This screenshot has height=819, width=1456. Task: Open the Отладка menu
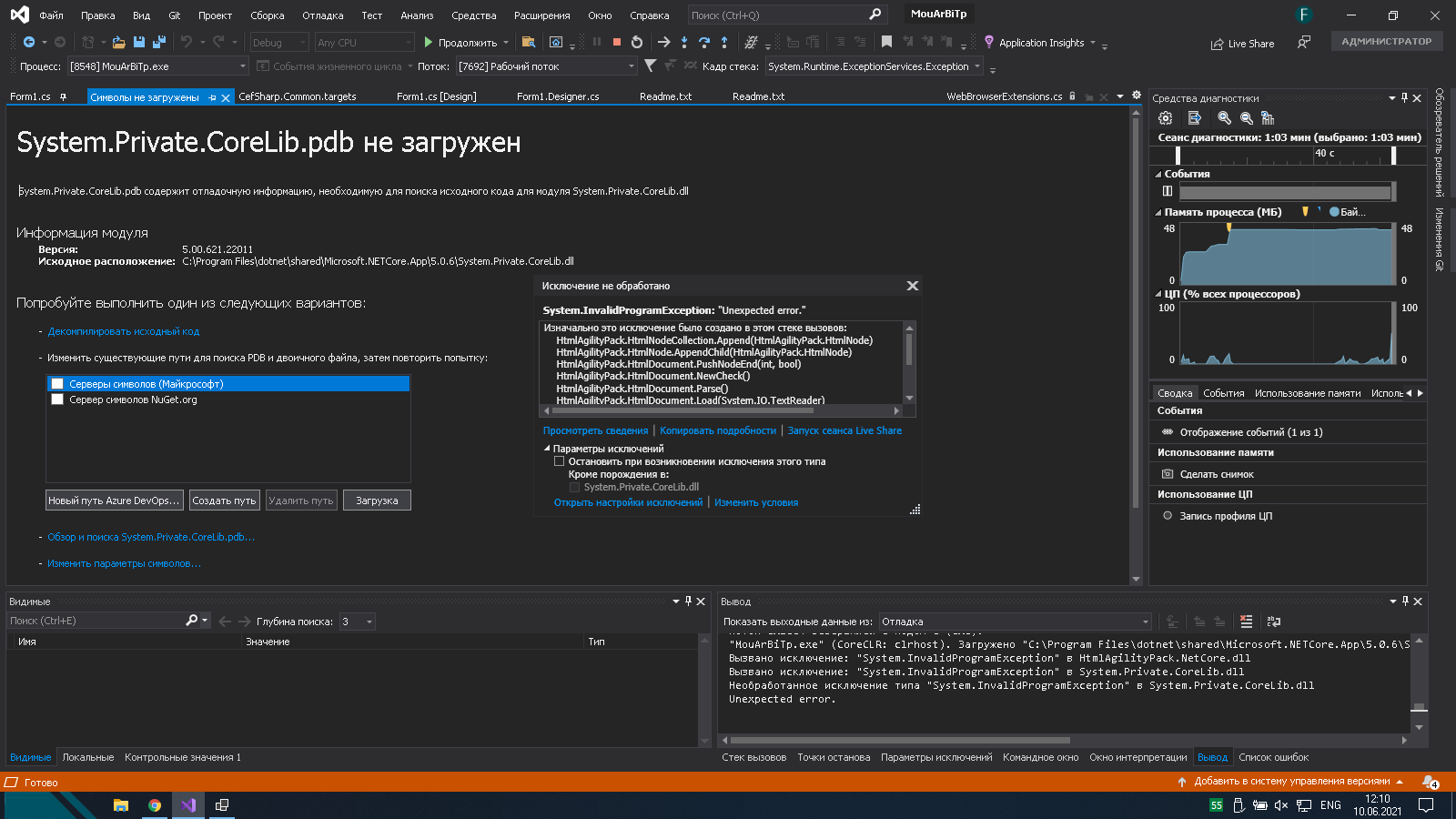323,15
